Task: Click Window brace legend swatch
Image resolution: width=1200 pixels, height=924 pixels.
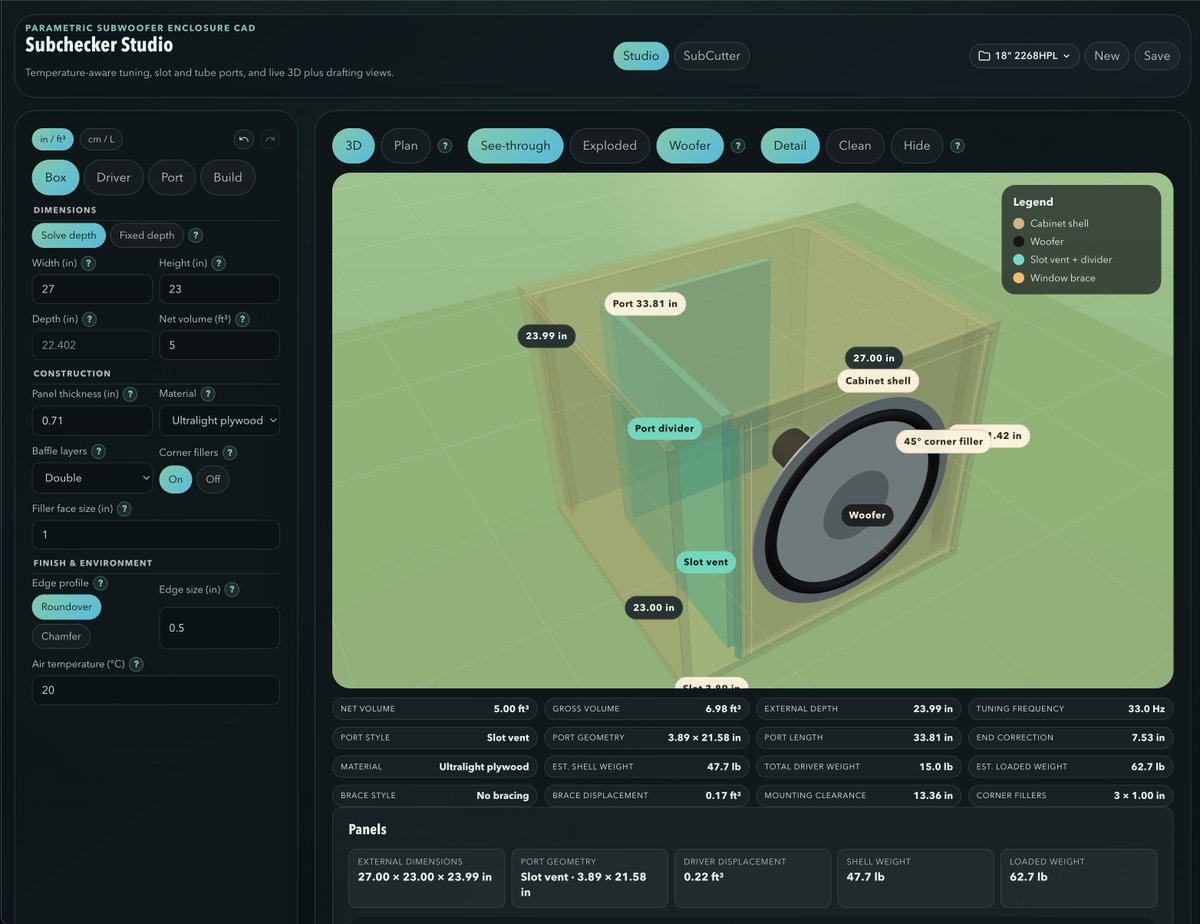Action: 1019,278
